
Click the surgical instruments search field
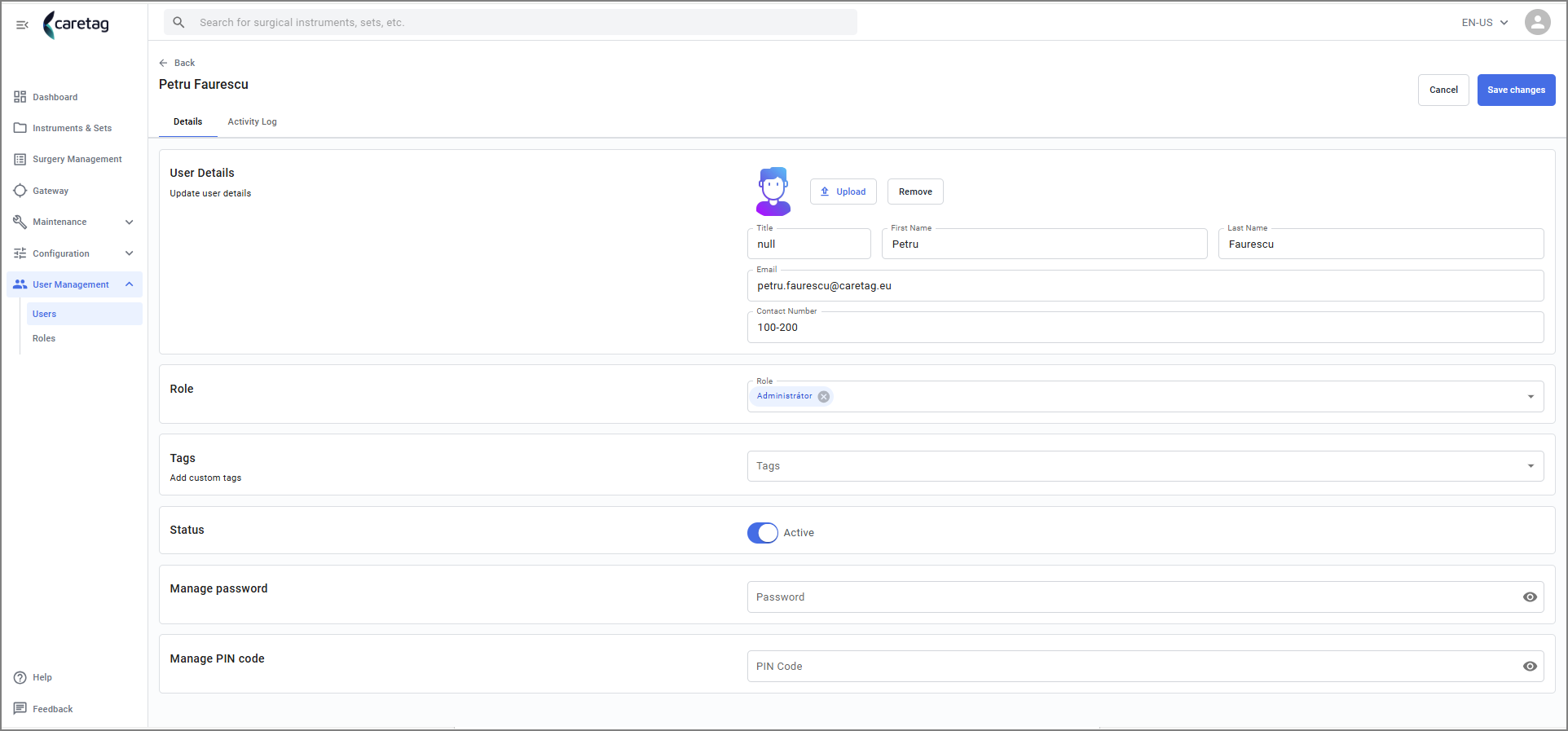tap(510, 22)
